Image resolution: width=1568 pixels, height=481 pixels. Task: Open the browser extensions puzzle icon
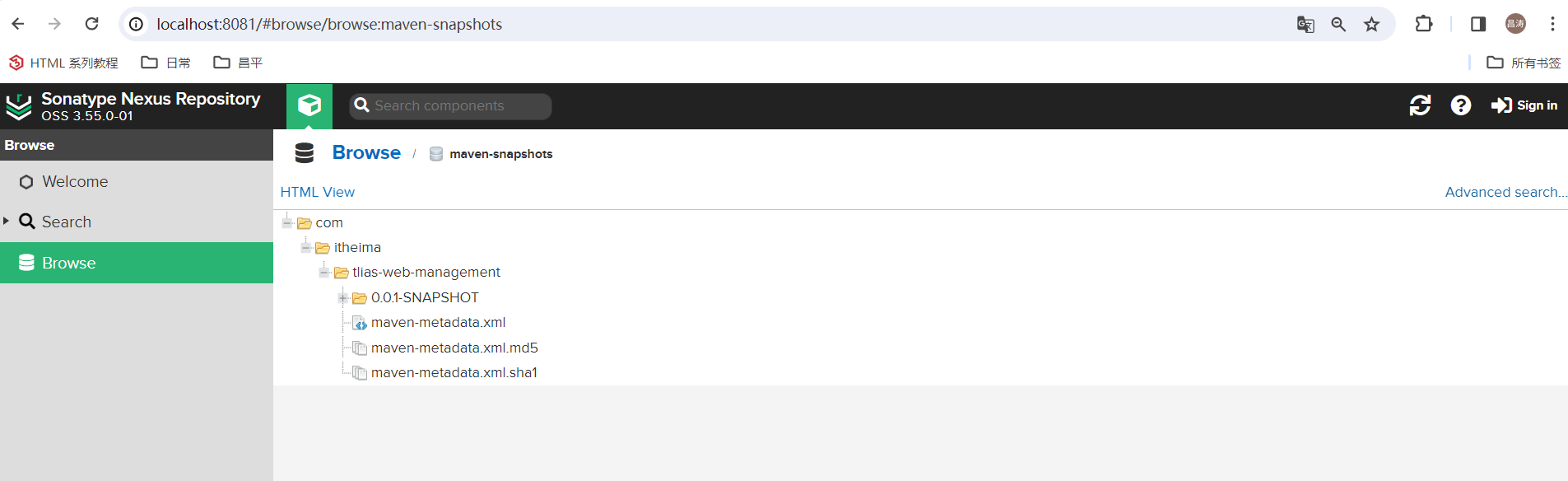1424,24
